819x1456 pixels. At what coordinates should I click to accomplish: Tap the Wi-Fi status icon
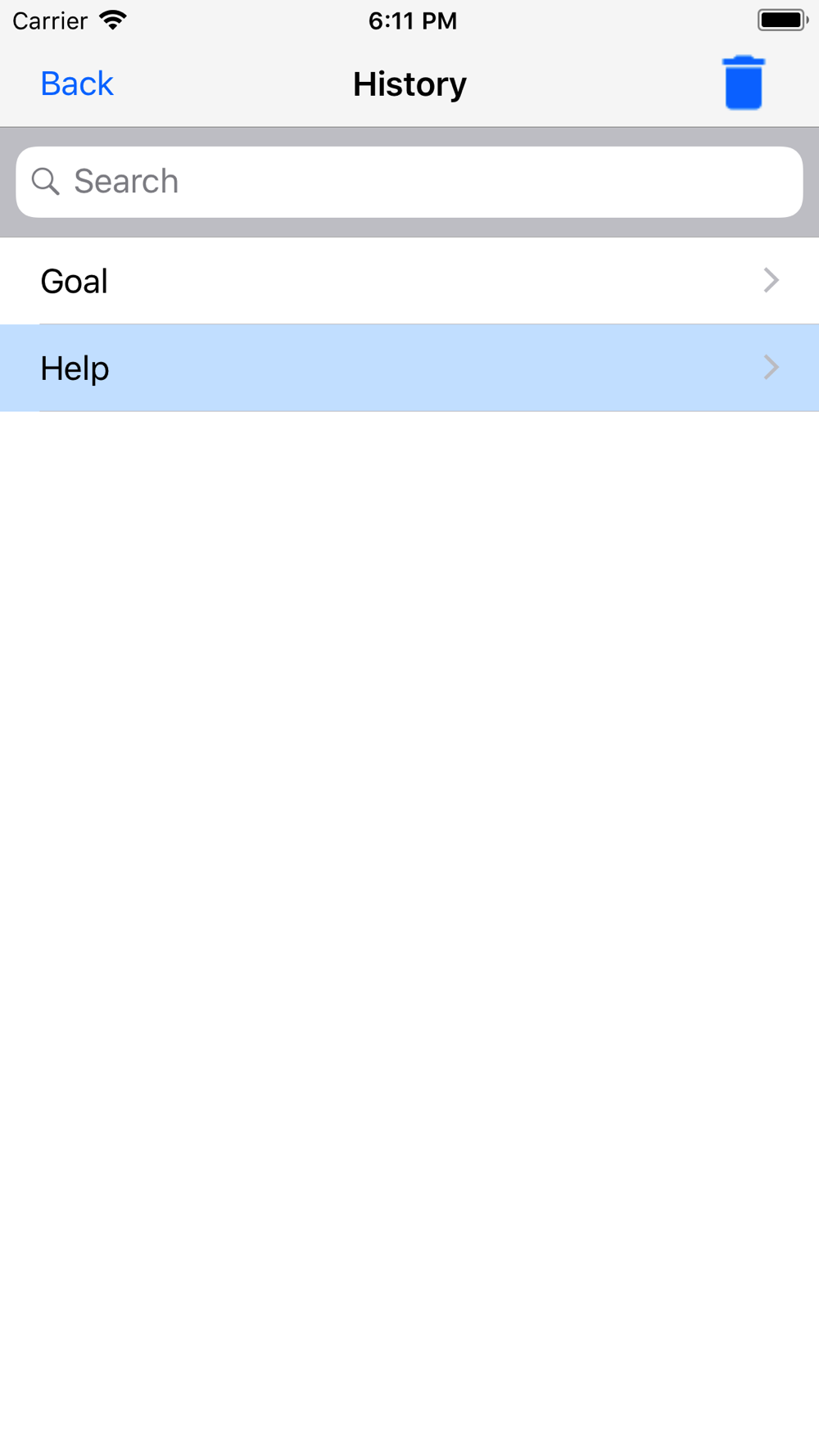(112, 20)
